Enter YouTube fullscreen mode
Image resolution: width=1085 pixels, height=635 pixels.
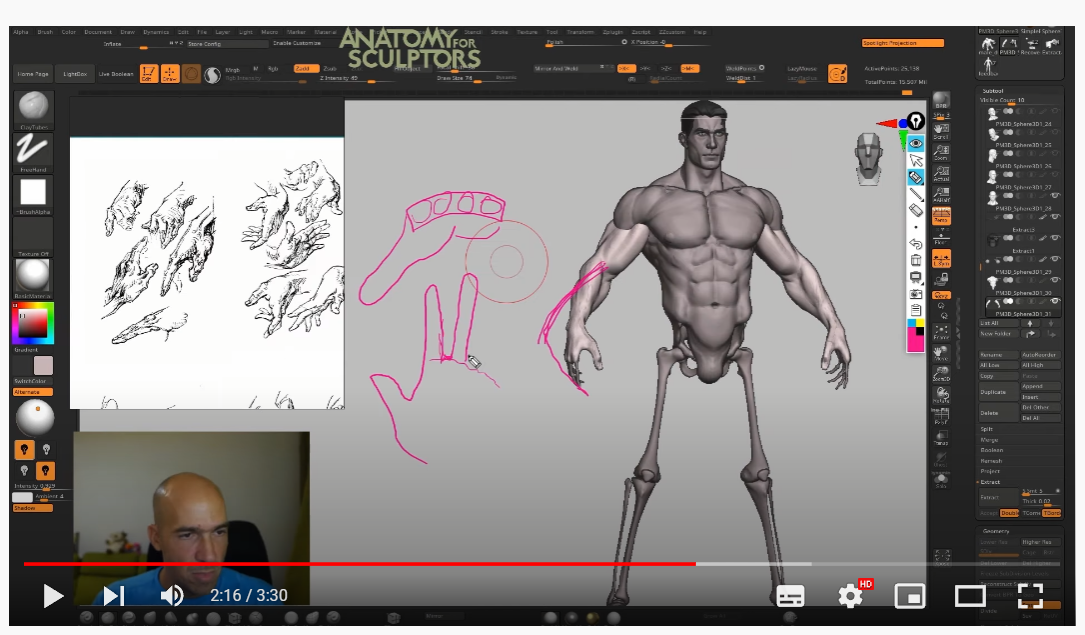tap(1030, 596)
